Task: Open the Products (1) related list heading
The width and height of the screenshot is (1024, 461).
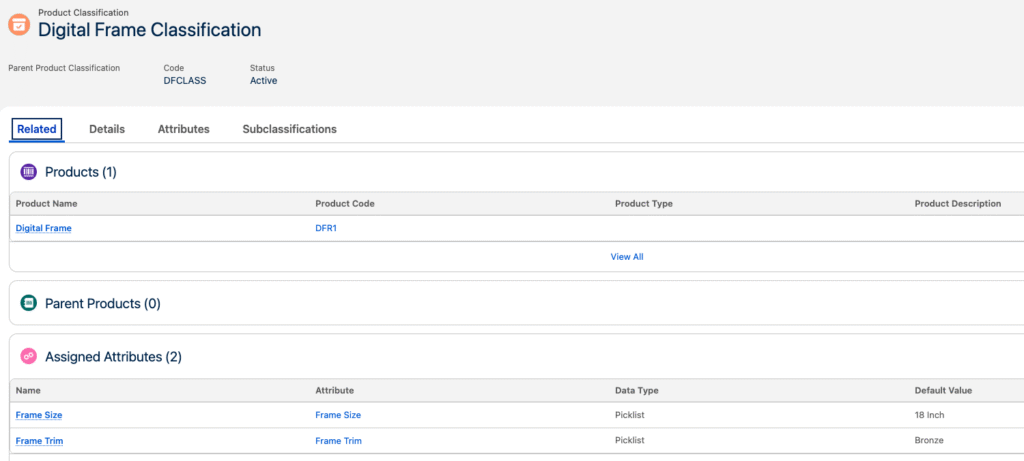Action: pos(81,172)
